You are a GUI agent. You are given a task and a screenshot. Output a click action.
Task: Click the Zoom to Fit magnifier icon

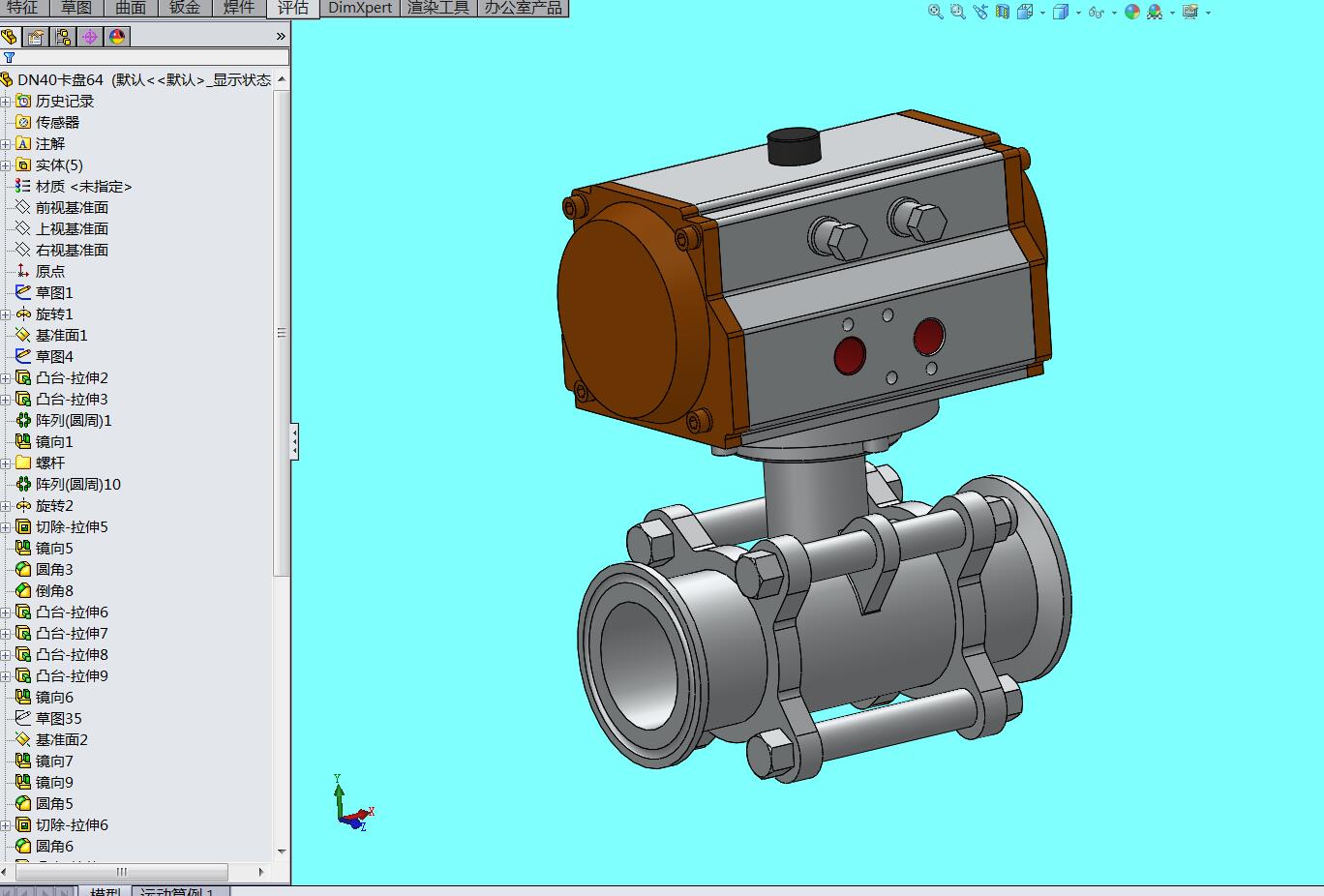(935, 12)
